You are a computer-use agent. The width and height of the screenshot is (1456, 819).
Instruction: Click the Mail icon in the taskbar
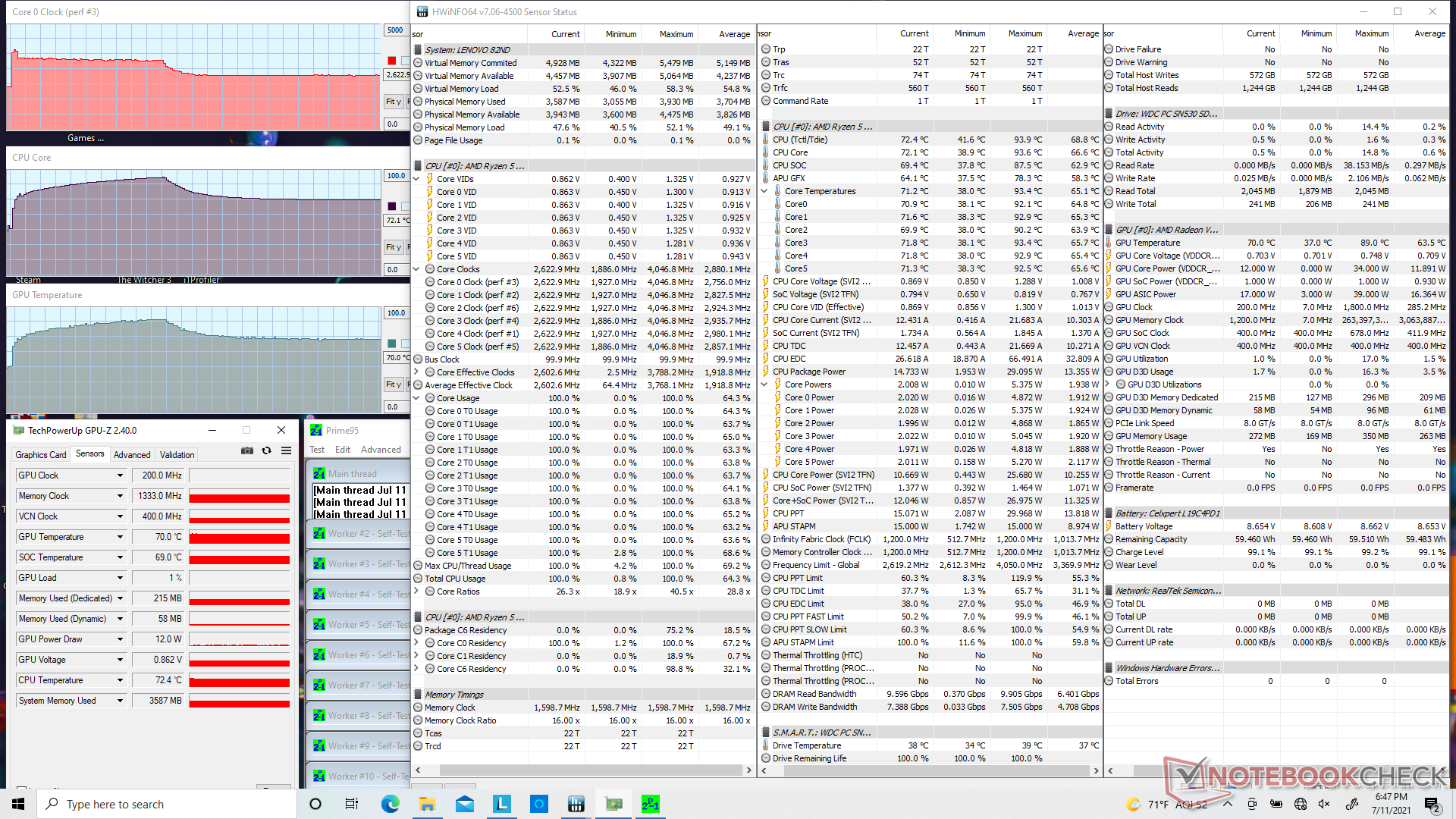point(464,804)
